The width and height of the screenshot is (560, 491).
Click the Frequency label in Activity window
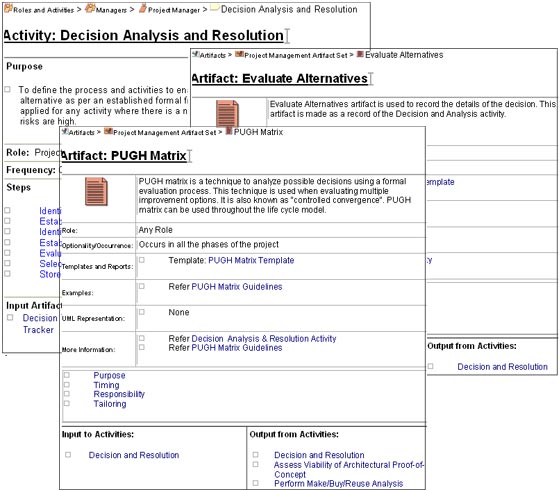tap(31, 170)
